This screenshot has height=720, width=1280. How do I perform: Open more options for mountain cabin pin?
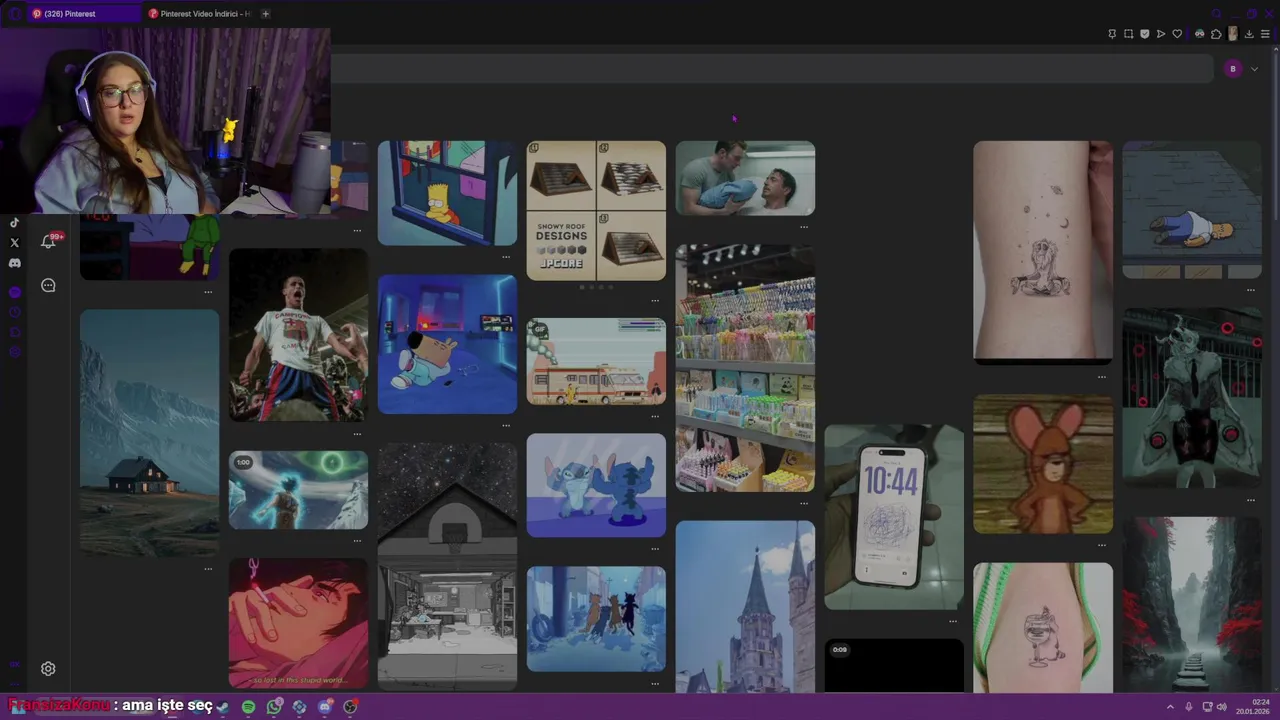pyautogui.click(x=208, y=569)
